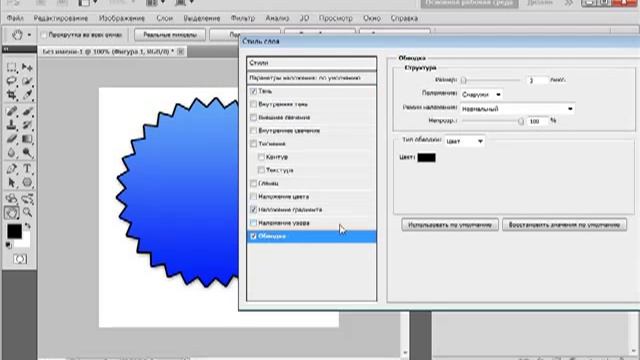Select the 3D Camera tool
640x360 pixels.
(x=27, y=199)
